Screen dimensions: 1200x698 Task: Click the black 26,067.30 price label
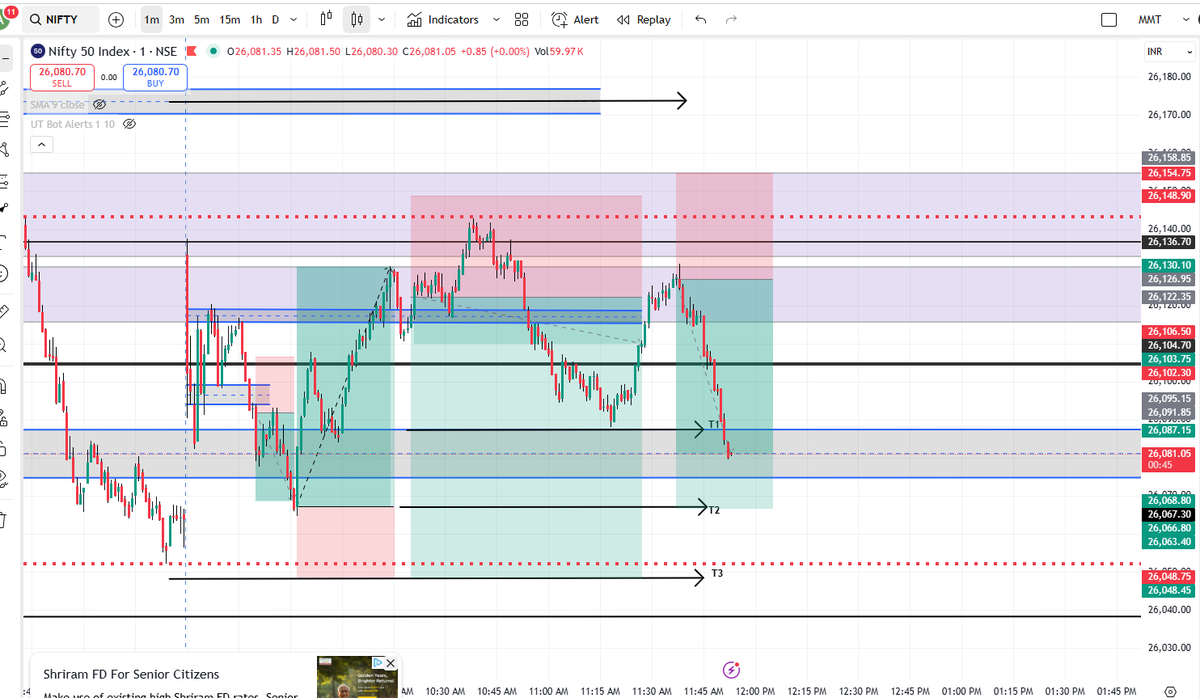[x=1169, y=514]
